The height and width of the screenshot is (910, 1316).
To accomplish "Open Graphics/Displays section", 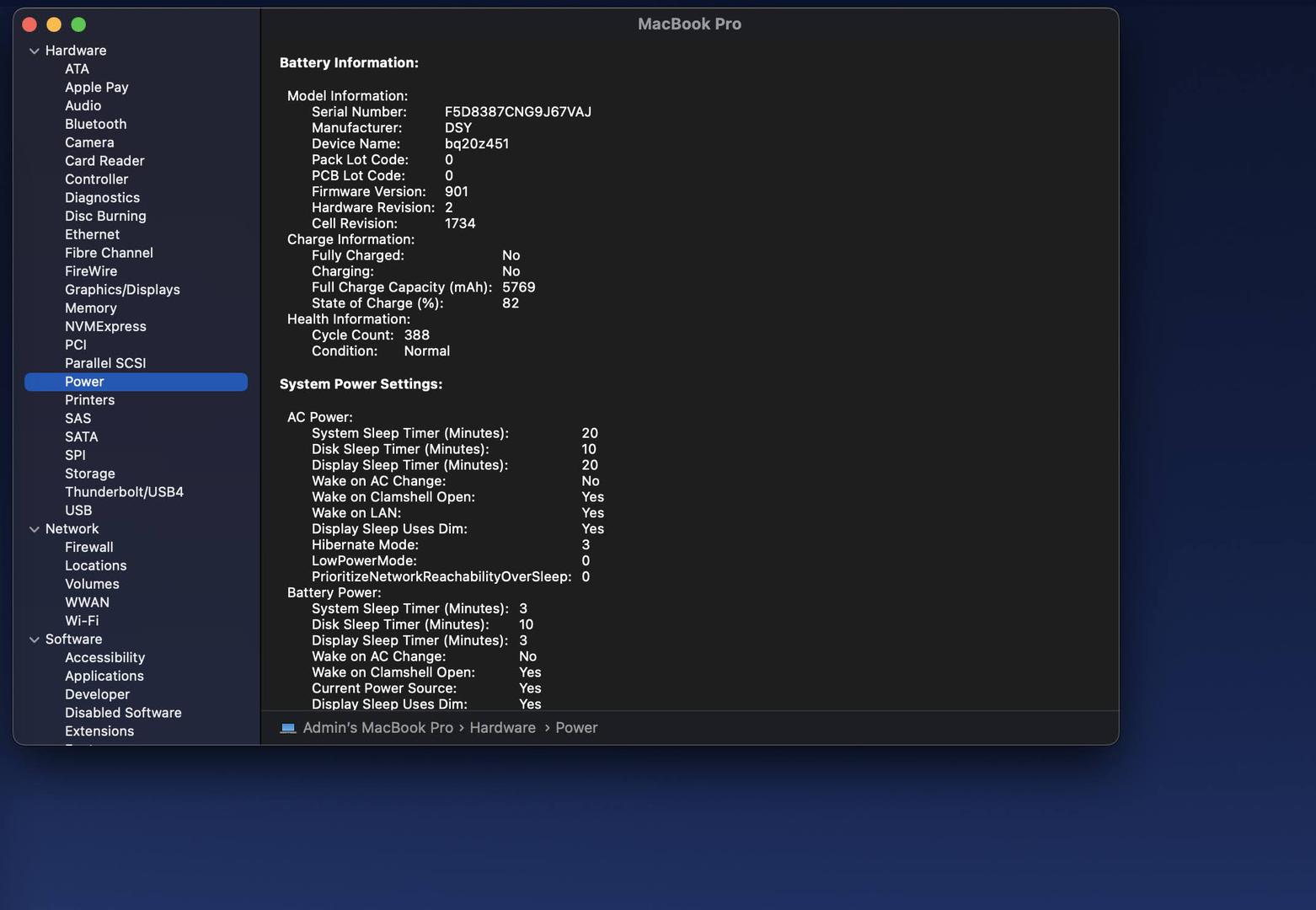I will click(x=122, y=290).
